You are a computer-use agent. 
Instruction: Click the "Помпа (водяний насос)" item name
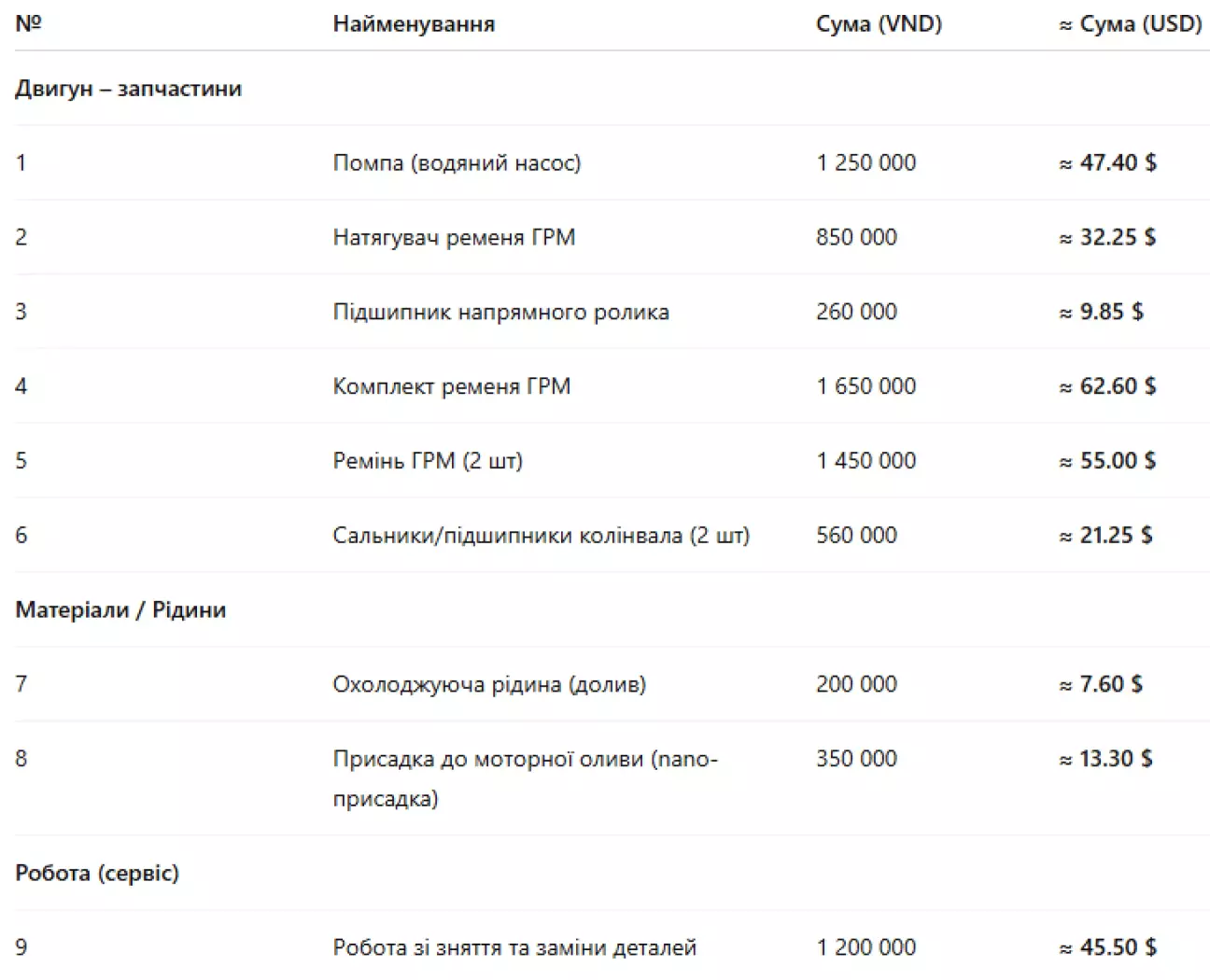[457, 163]
